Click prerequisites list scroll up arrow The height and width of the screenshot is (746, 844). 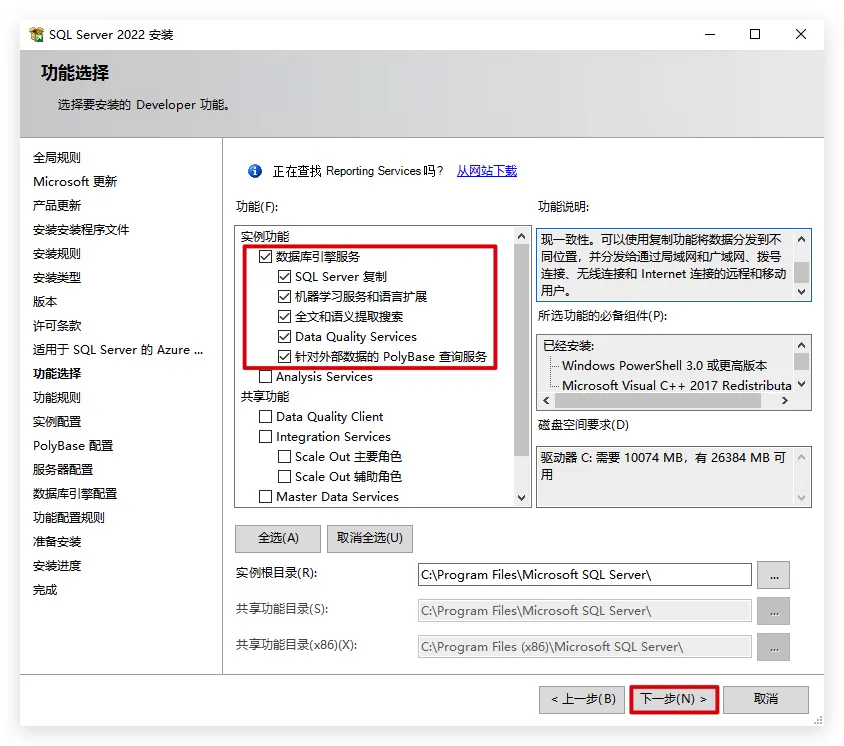801,345
